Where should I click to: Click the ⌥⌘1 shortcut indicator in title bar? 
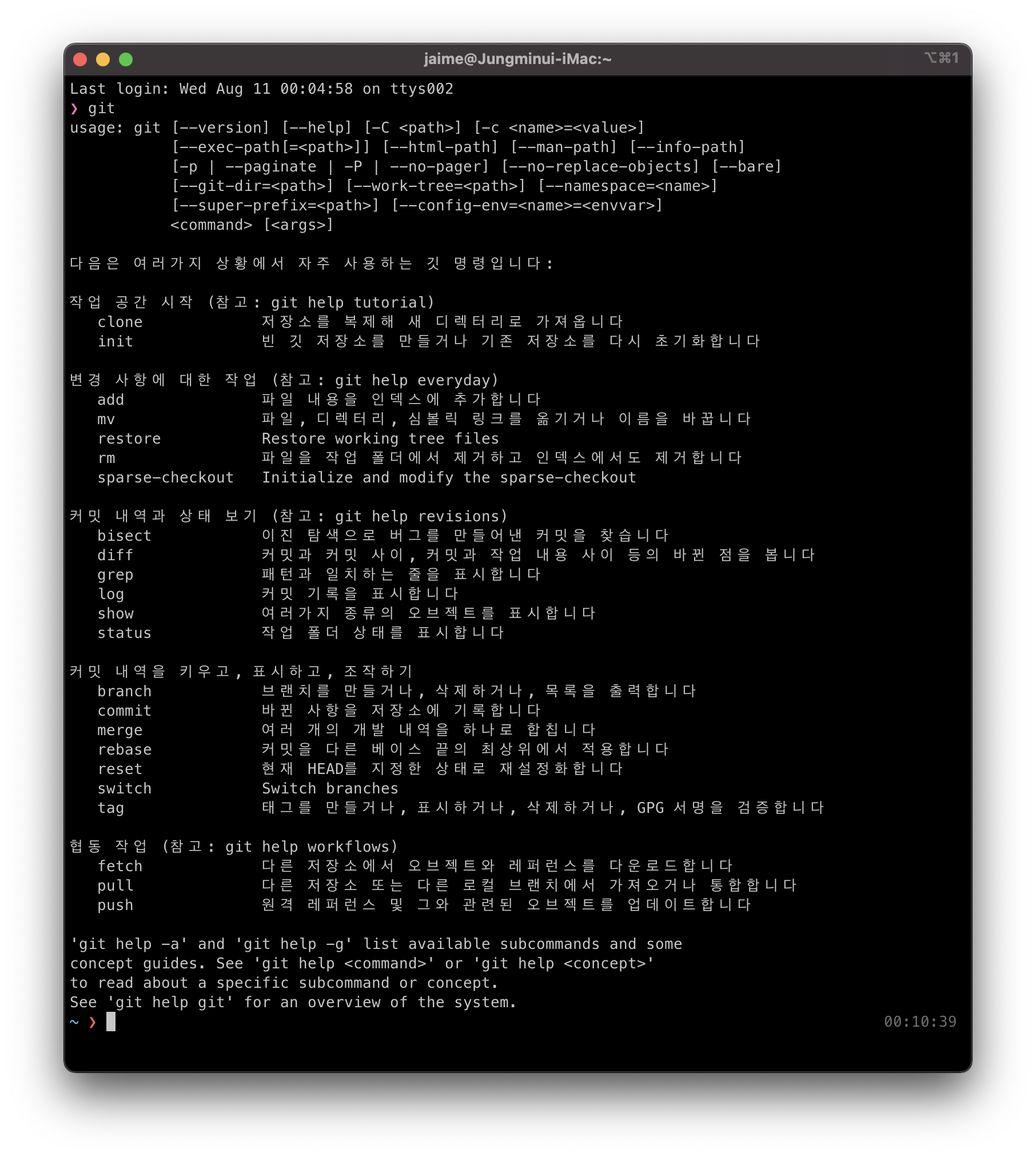coord(941,58)
